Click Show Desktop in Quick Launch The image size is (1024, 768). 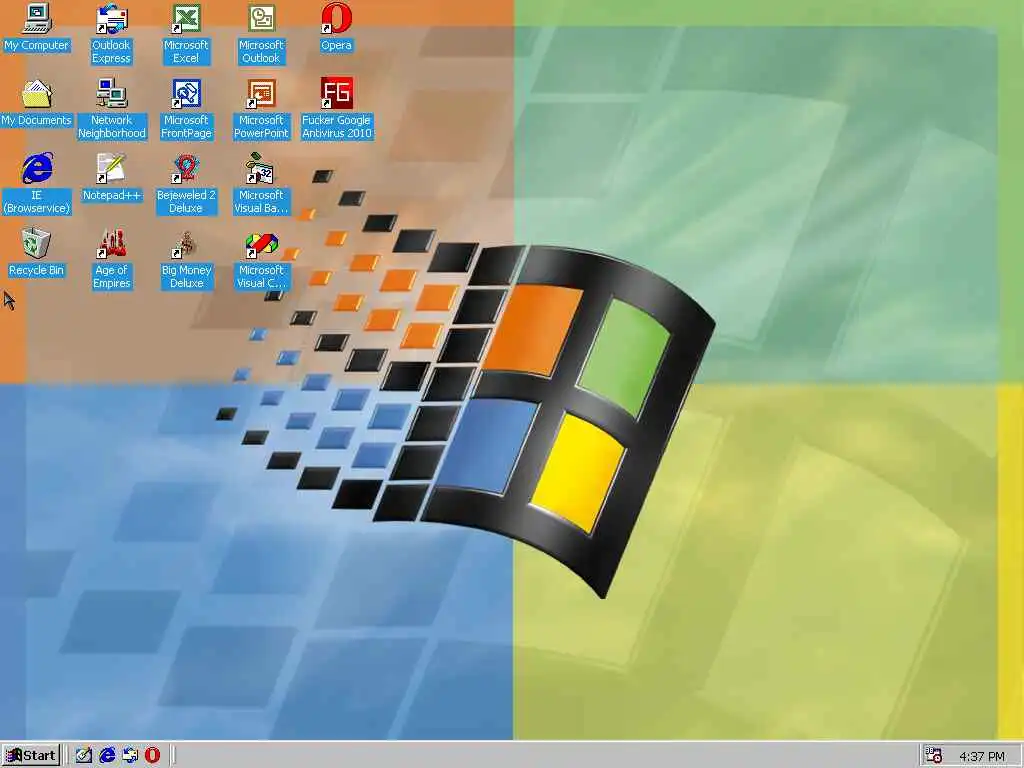84,756
